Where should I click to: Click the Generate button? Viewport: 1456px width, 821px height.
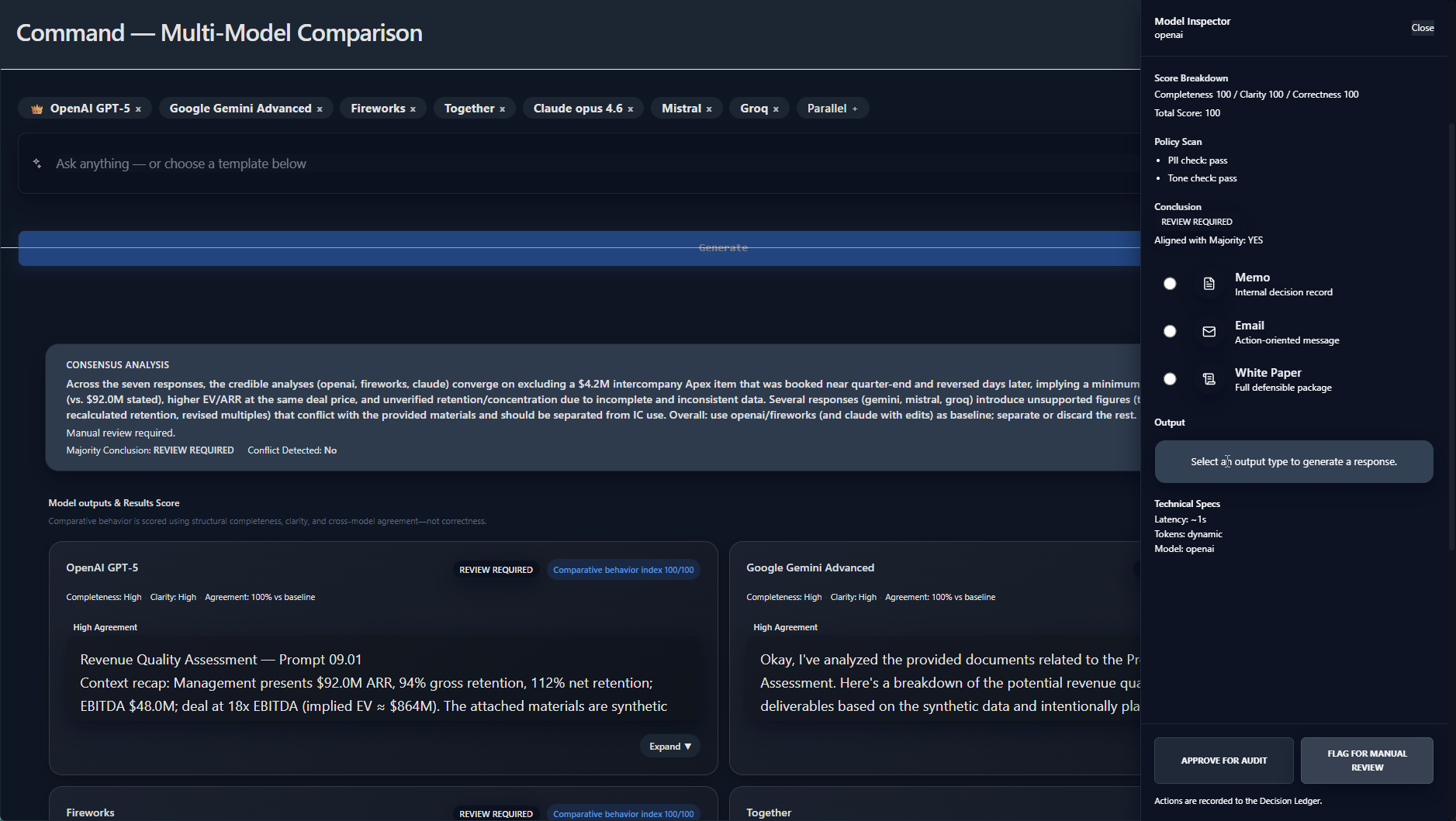coord(579,248)
